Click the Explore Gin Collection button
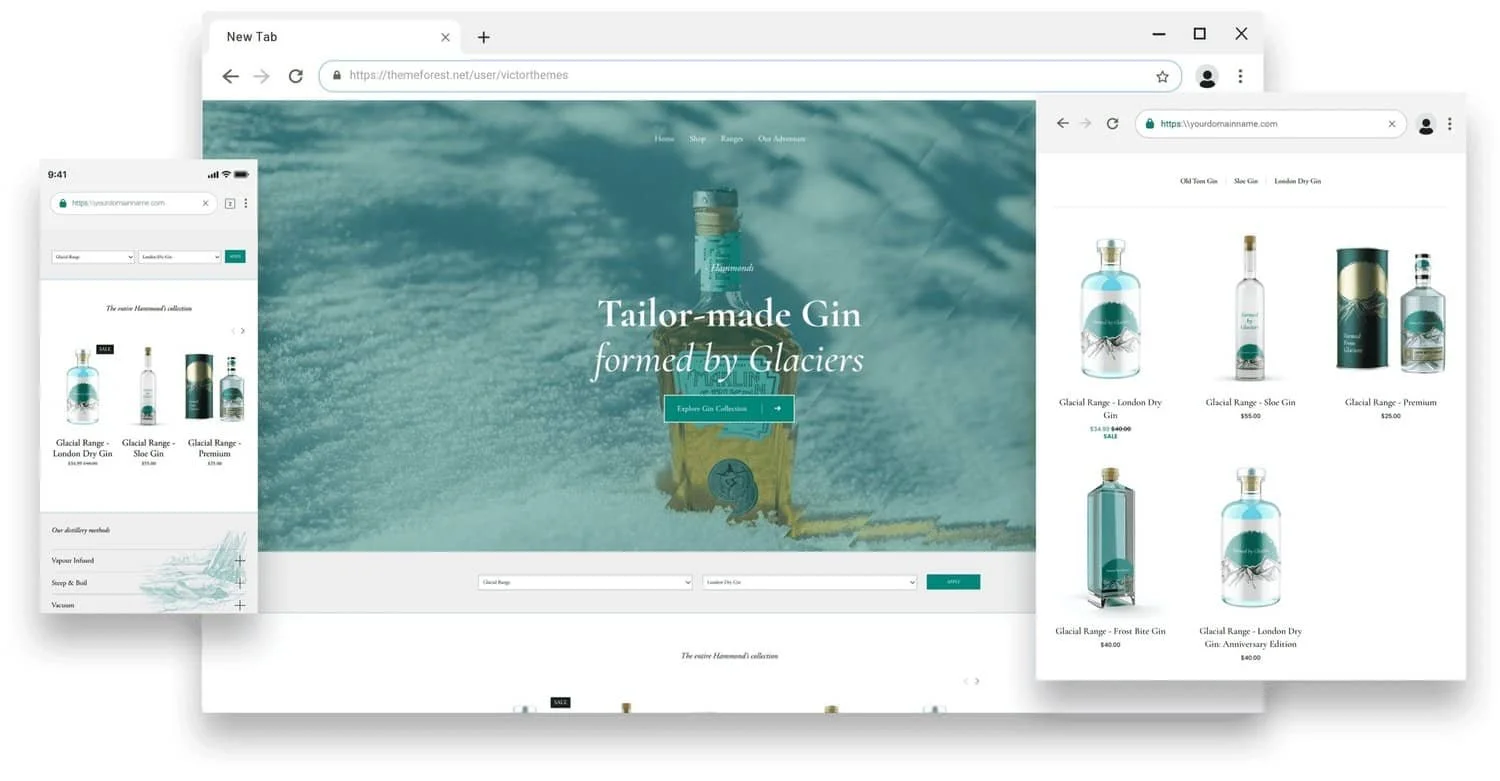Image resolution: width=1500 pixels, height=781 pixels. (728, 408)
